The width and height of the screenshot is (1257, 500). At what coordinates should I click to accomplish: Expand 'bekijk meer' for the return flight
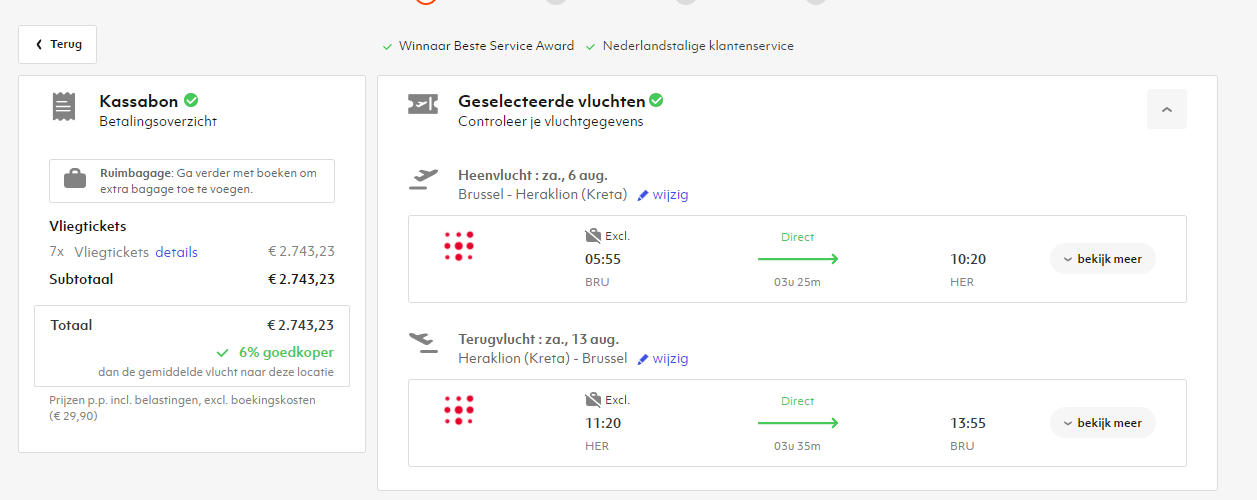(x=1102, y=423)
